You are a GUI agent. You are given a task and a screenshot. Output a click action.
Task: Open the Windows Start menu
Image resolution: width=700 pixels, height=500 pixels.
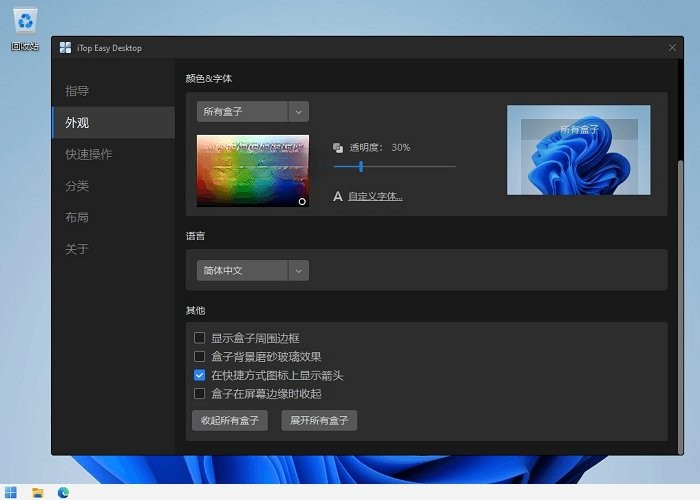[11, 492]
